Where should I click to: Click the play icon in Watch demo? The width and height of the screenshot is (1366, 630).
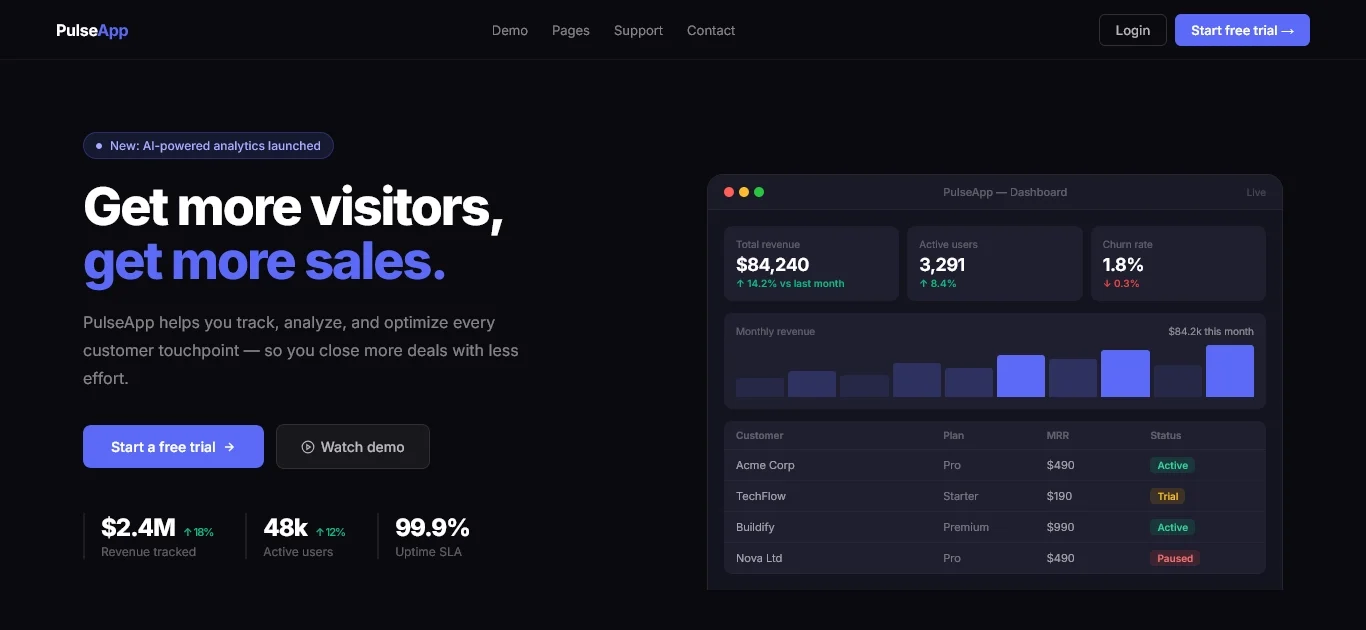pyautogui.click(x=308, y=447)
